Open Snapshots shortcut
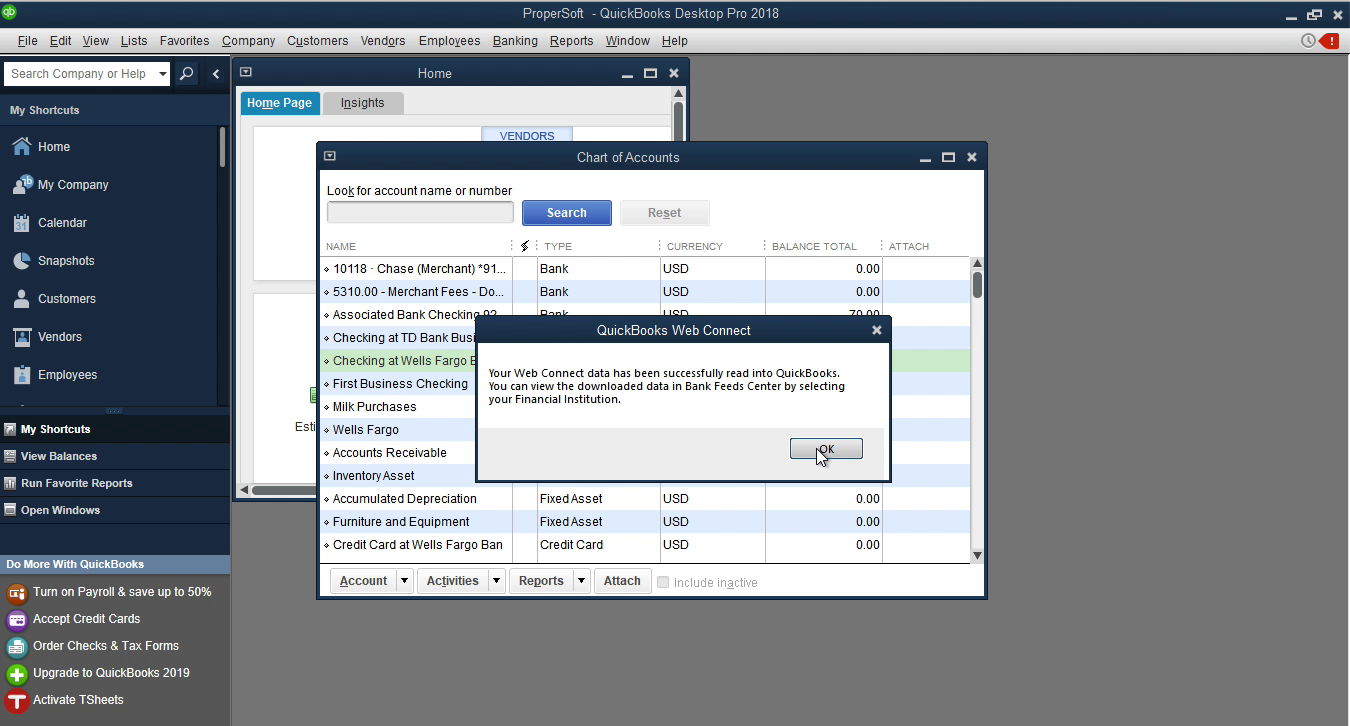Viewport: 1350px width, 726px height. click(x=53, y=260)
